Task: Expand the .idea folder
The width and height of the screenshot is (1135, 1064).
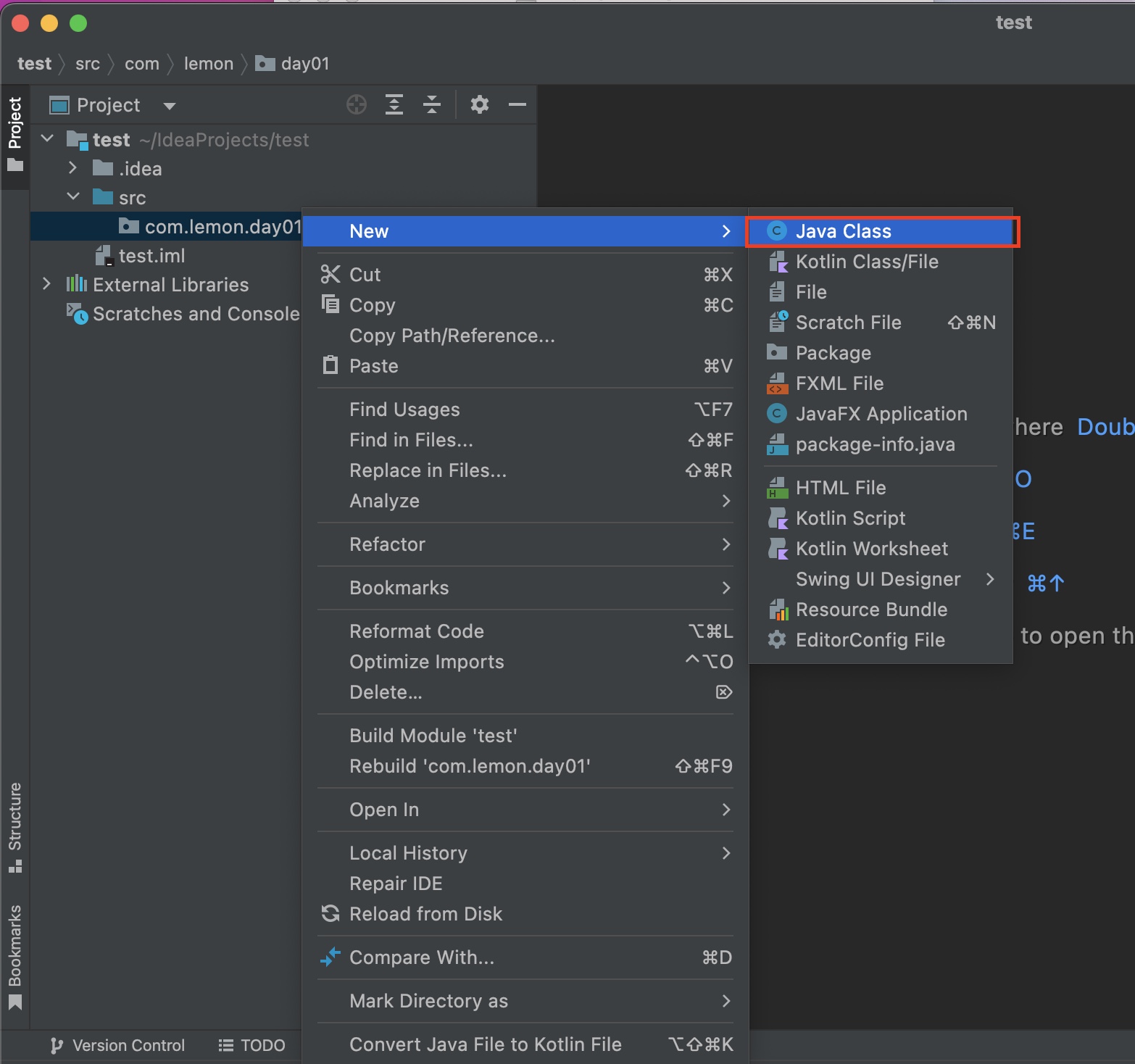Action: [72, 168]
